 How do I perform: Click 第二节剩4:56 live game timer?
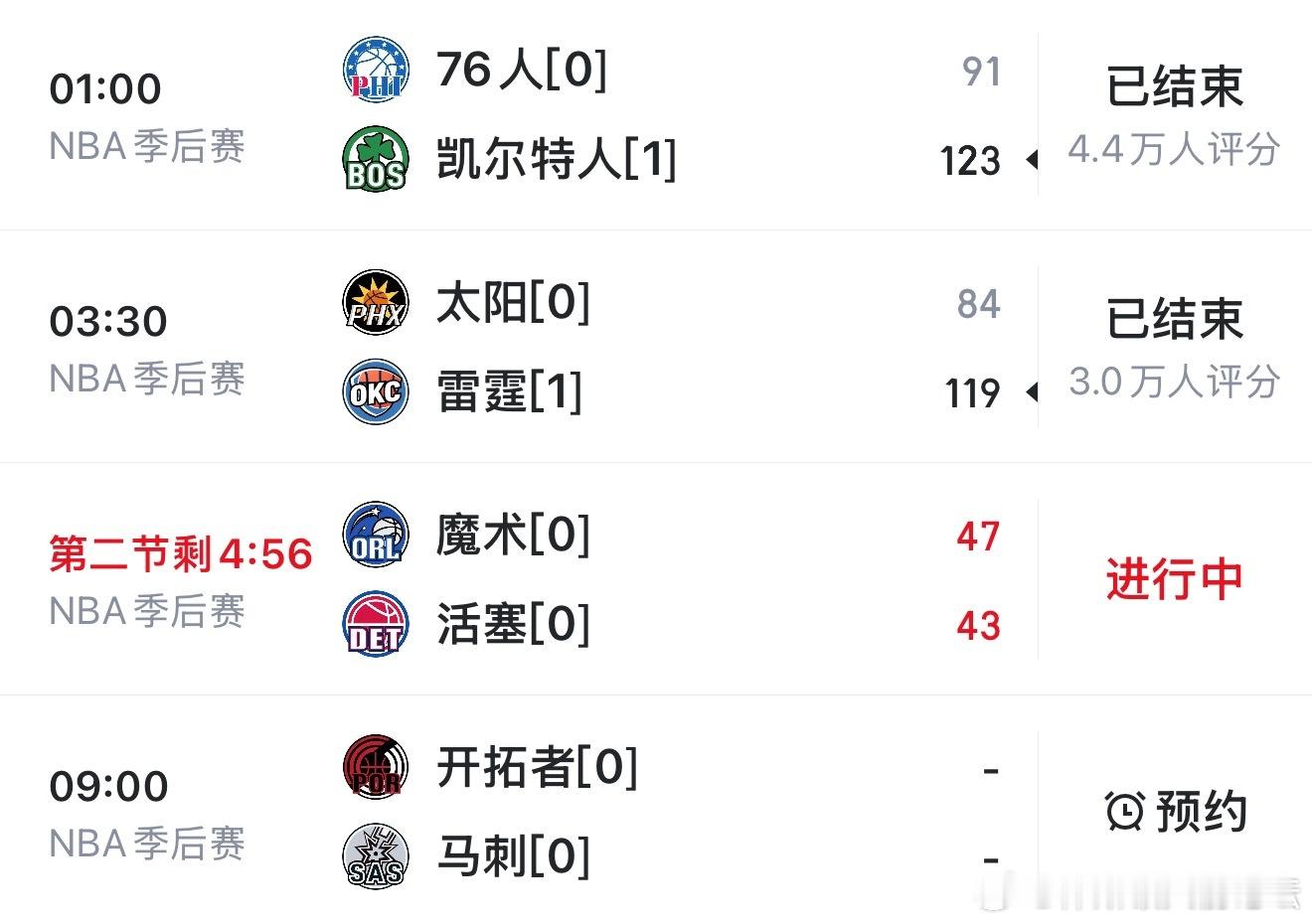180,554
